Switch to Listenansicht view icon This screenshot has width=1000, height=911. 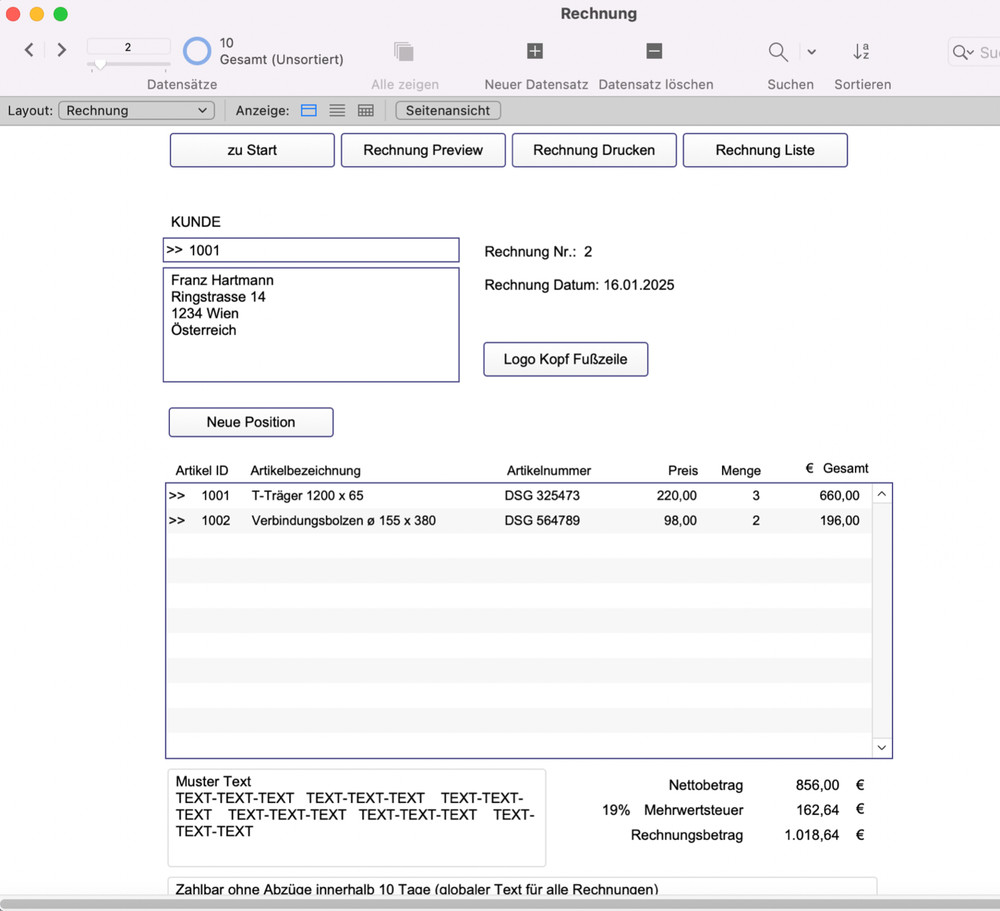pyautogui.click(x=337, y=110)
